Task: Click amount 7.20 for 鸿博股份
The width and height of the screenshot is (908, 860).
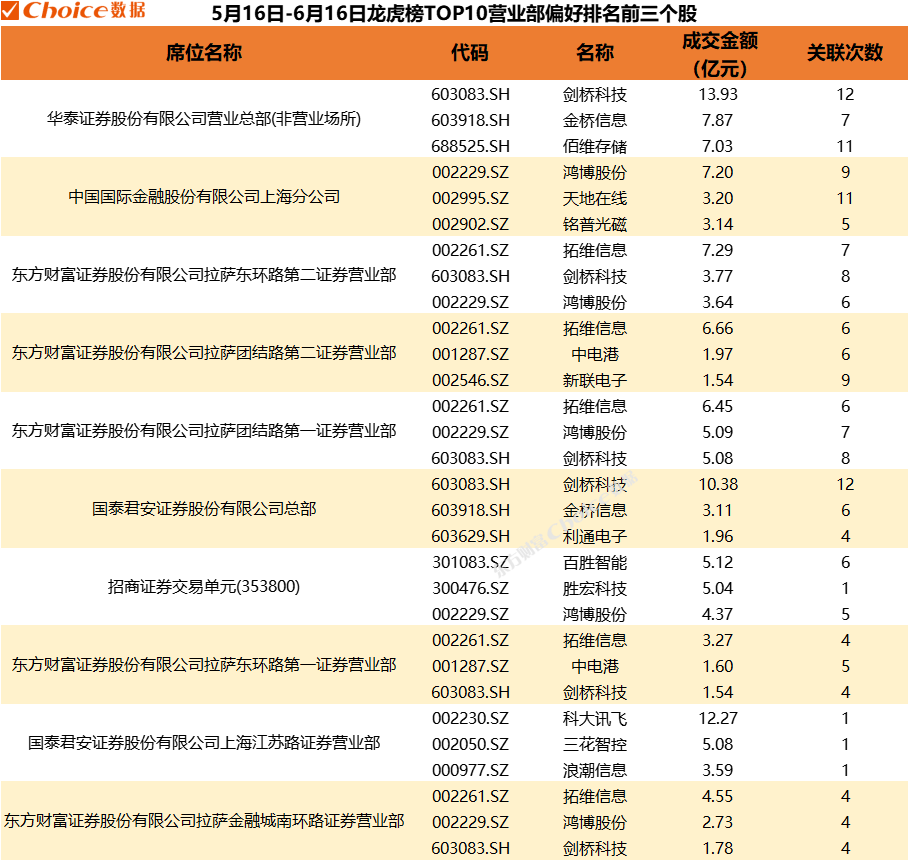Action: tap(718, 172)
